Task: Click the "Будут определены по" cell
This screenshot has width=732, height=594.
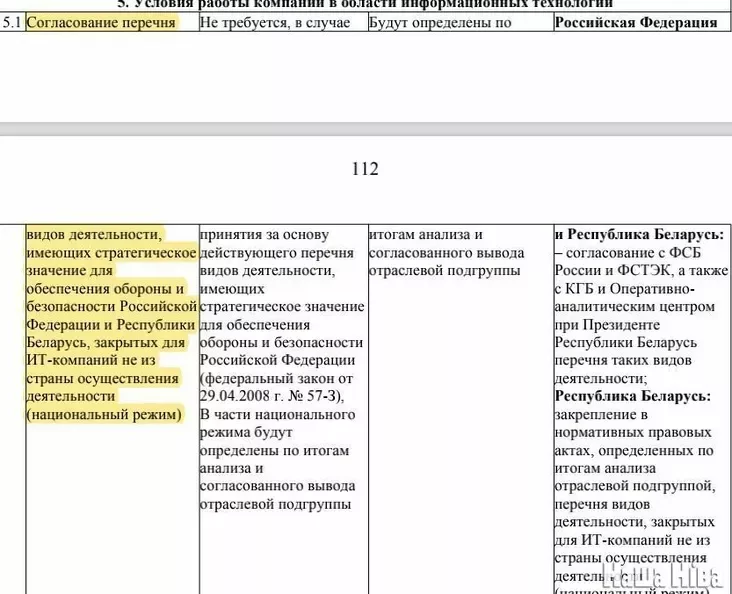Action: (x=440, y=22)
